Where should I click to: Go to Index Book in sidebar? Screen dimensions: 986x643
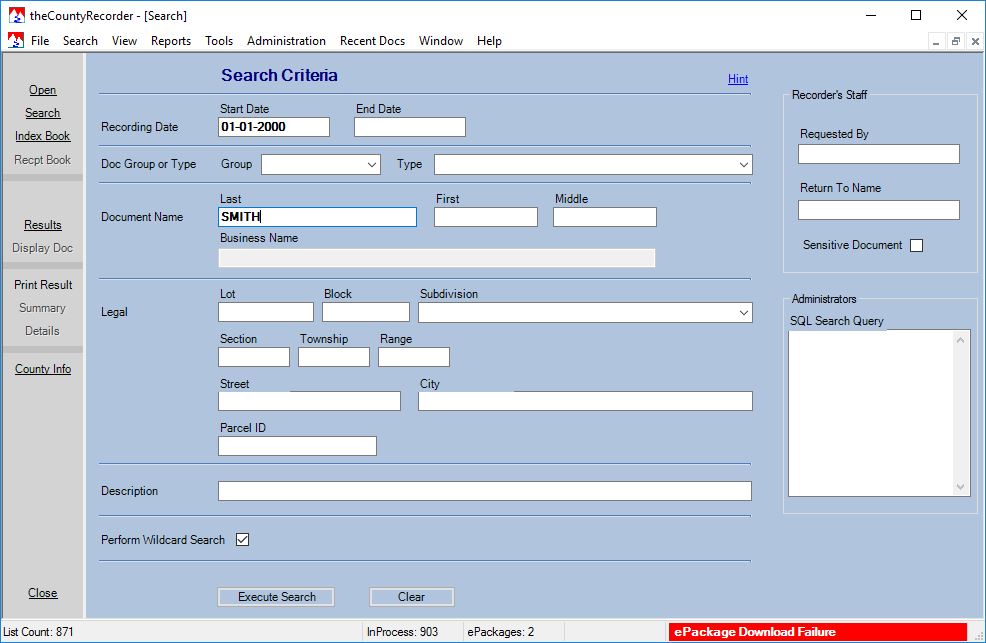(x=43, y=136)
